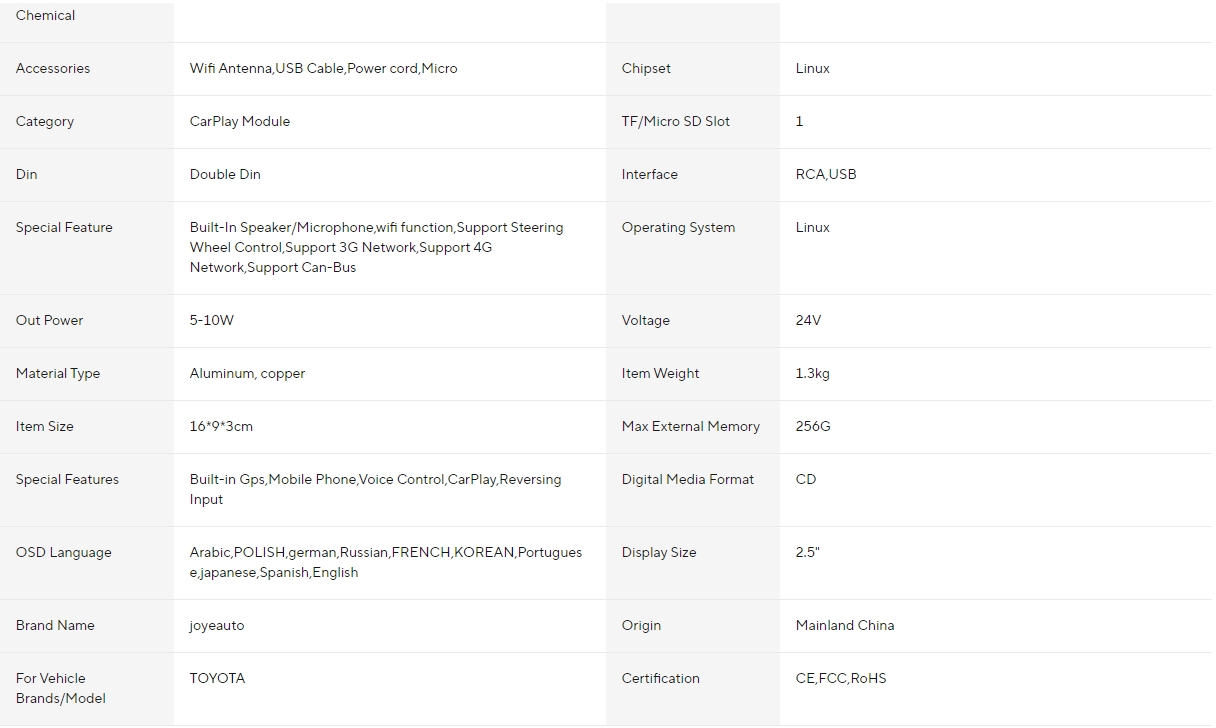Click the 256G max external memory value
Screen dimensions: 1216x728
813,427
